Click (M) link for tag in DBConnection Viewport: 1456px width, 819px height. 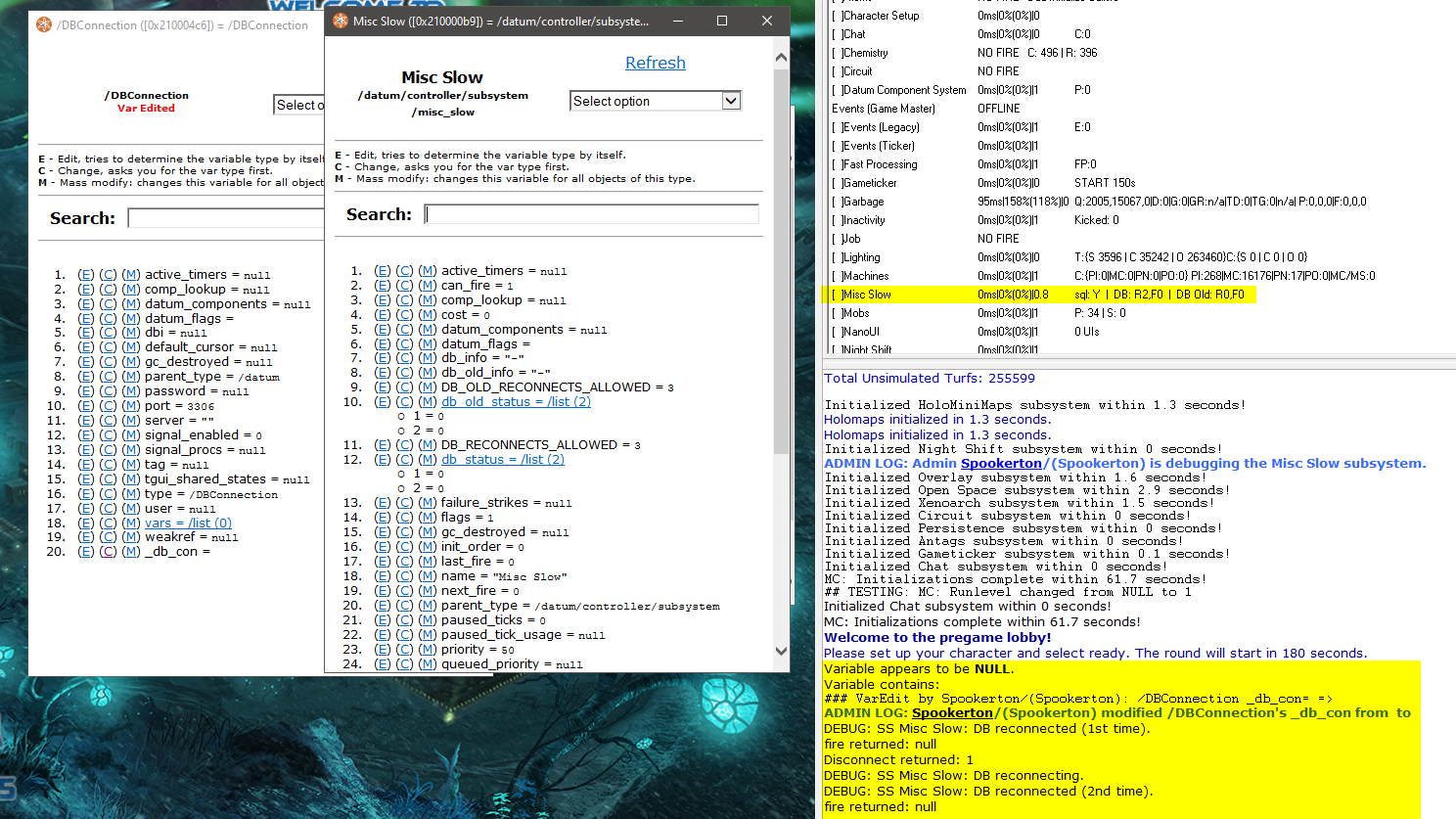tap(131, 465)
